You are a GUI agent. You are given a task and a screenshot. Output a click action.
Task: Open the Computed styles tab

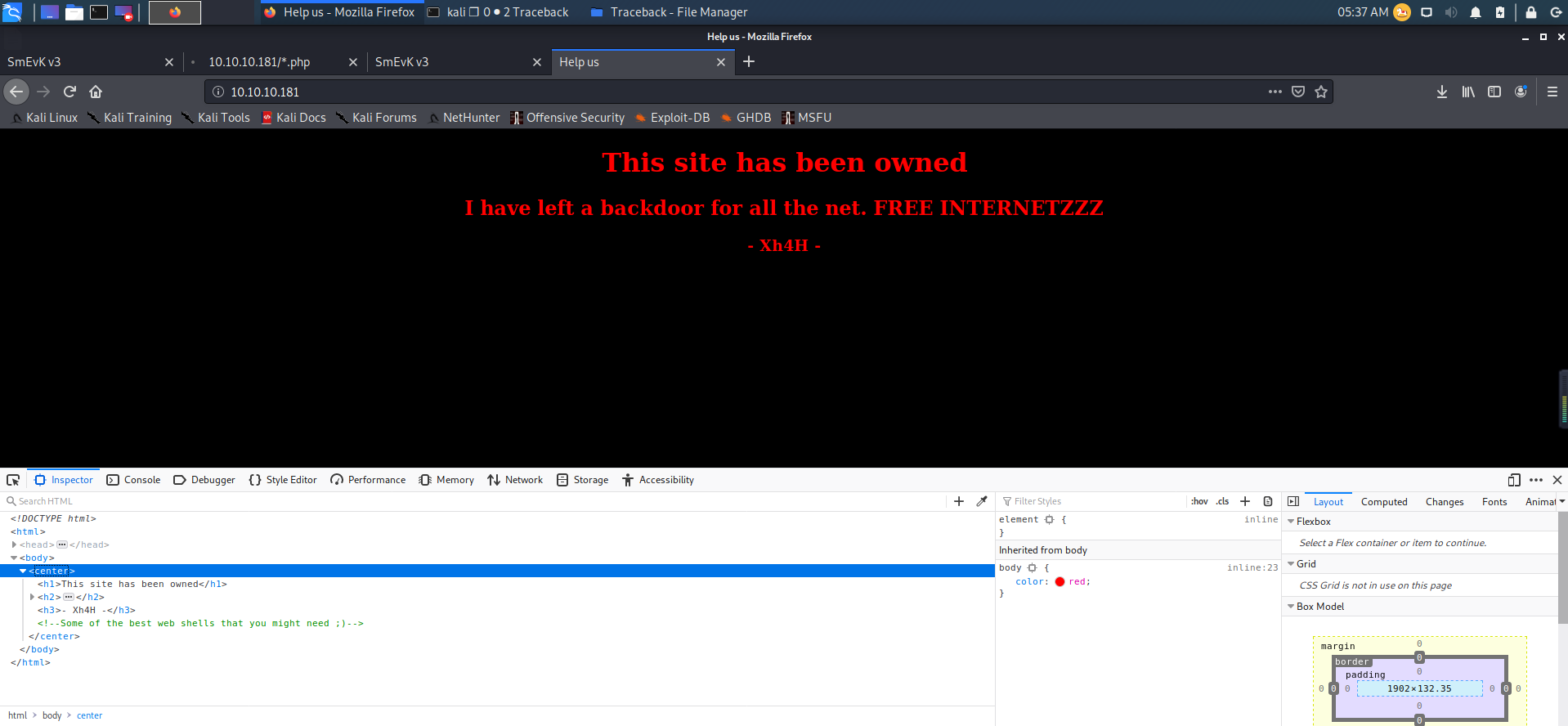(1383, 502)
